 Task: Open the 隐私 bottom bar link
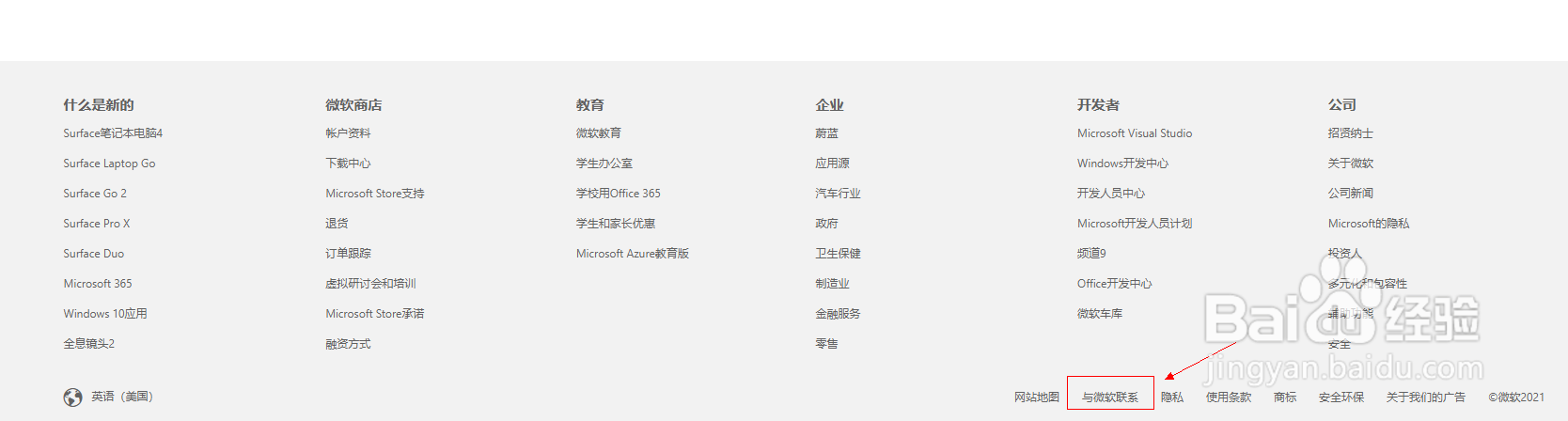tap(1172, 398)
